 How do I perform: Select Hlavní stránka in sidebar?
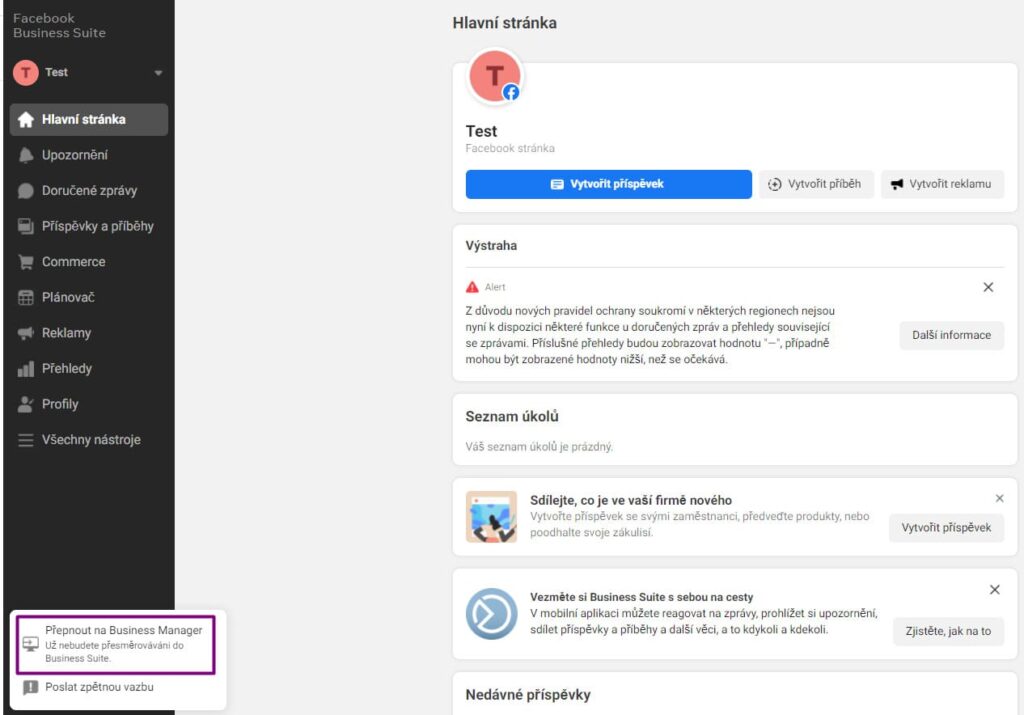88,119
